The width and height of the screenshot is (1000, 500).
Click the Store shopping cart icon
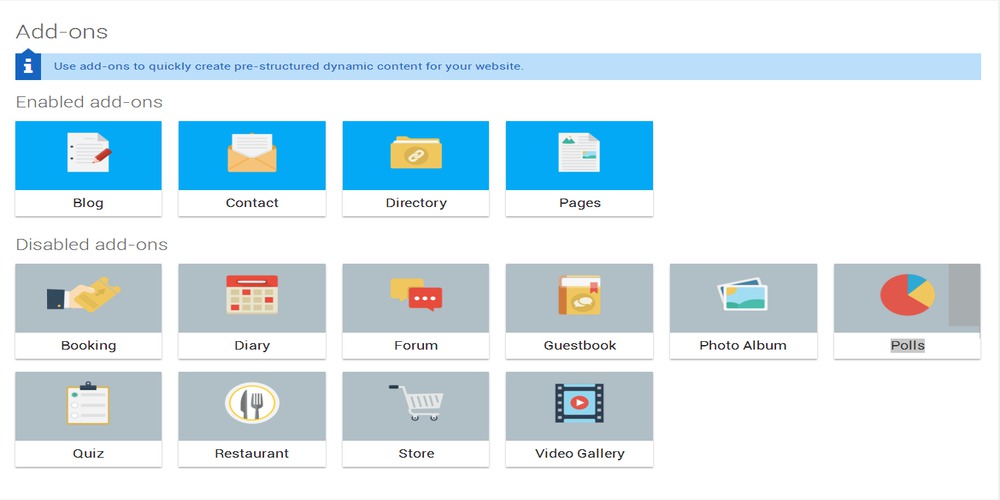coord(416,402)
